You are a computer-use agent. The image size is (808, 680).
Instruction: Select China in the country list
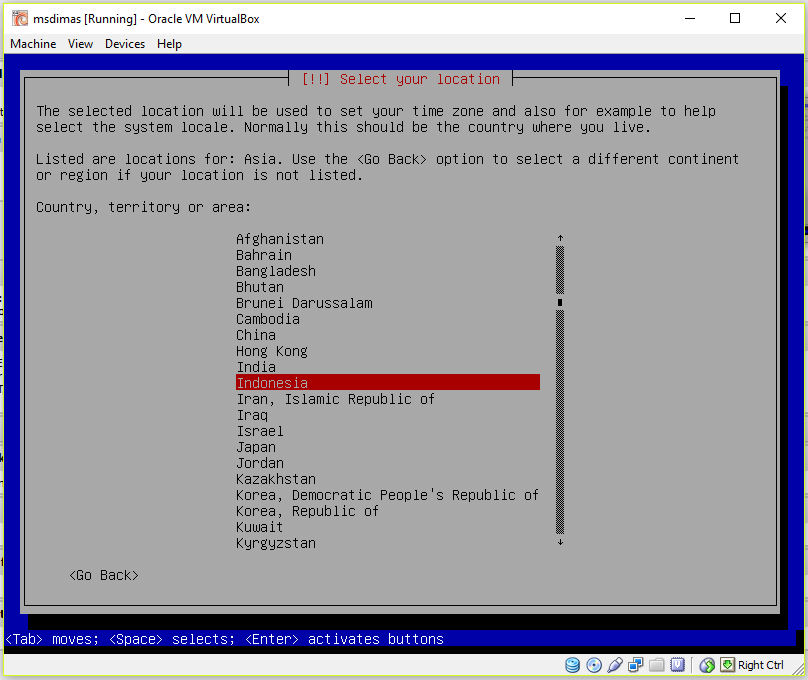(x=256, y=335)
